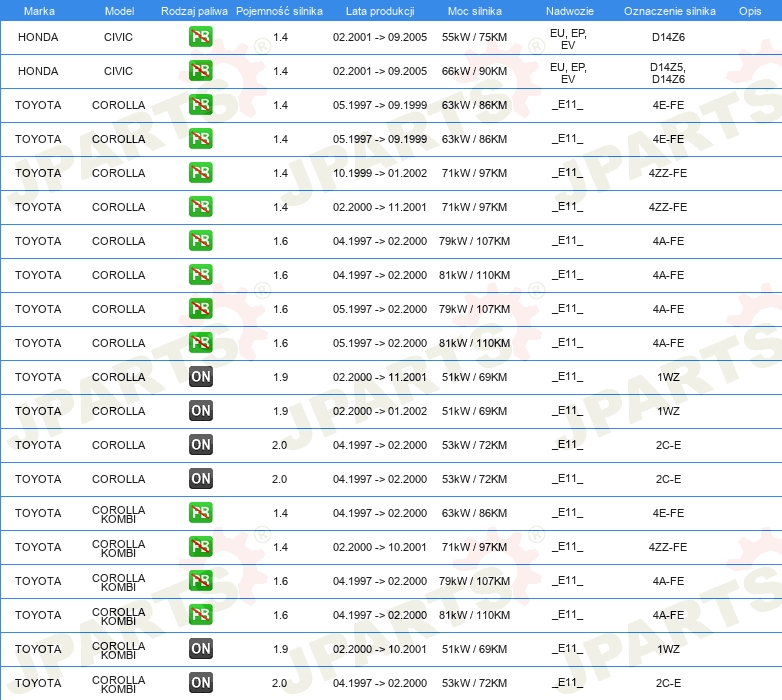Click the Opis column header
Image resolution: width=782 pixels, height=700 pixels.
[x=750, y=11]
